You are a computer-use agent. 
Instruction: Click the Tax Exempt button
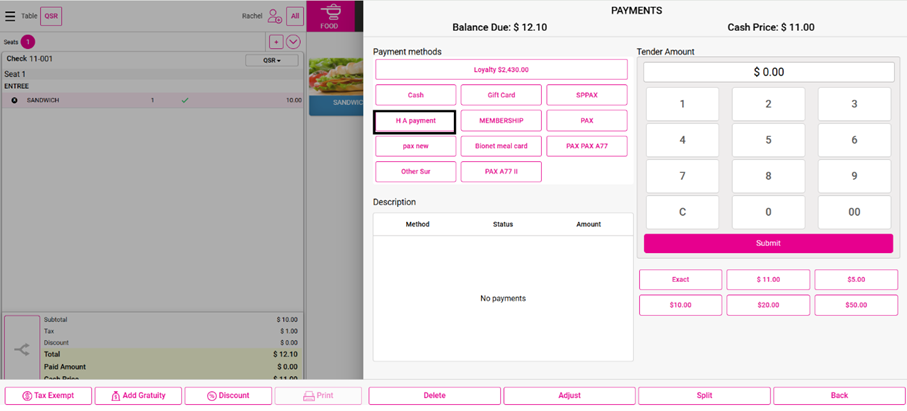48,396
